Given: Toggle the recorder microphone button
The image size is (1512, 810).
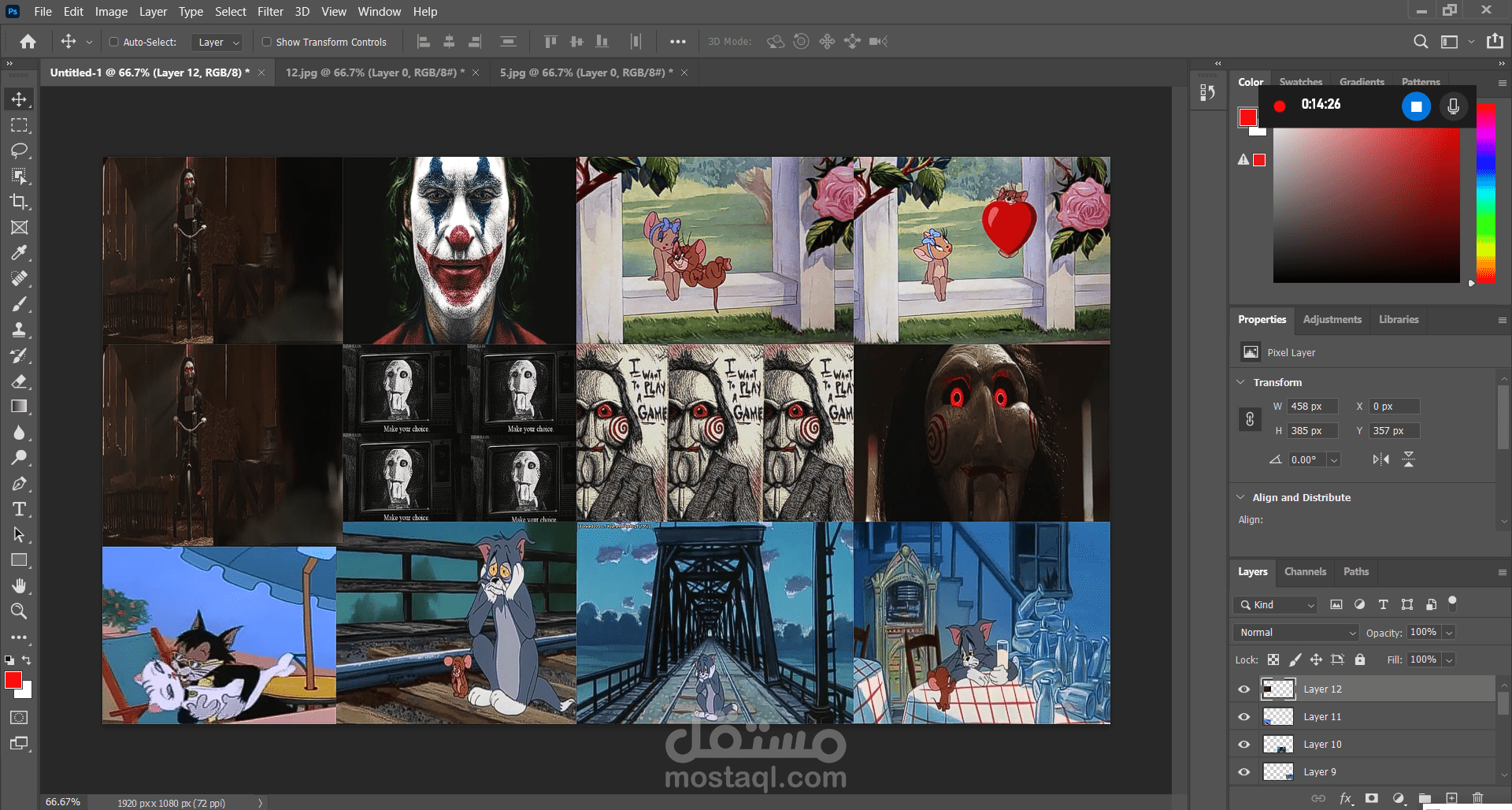Looking at the screenshot, I should pyautogui.click(x=1454, y=106).
